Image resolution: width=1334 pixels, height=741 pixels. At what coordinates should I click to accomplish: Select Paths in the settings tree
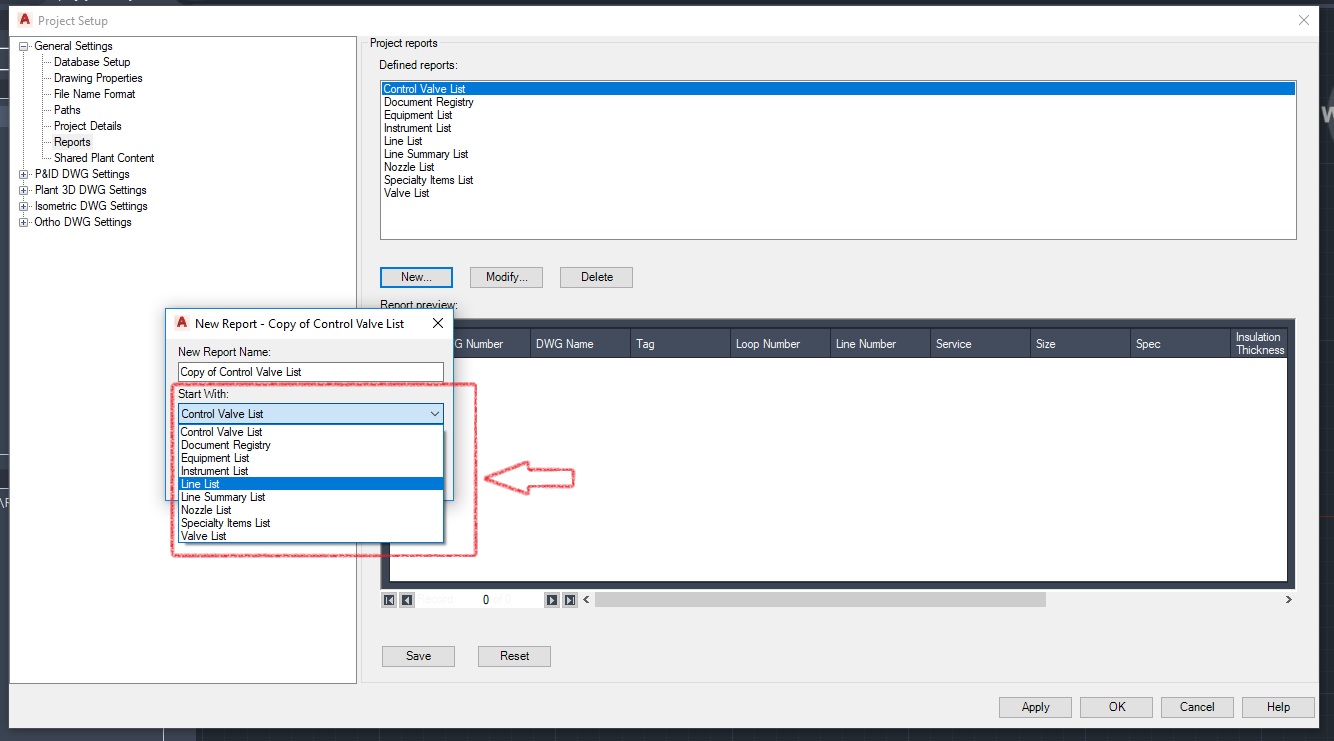click(66, 109)
